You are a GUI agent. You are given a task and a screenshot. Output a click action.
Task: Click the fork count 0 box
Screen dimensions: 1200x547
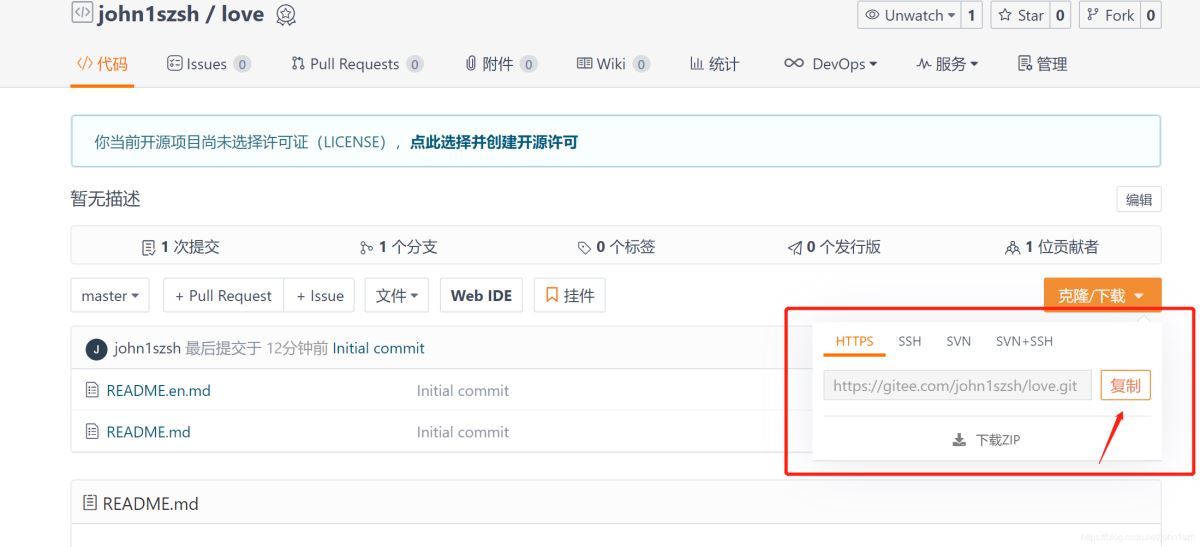[x=1151, y=15]
